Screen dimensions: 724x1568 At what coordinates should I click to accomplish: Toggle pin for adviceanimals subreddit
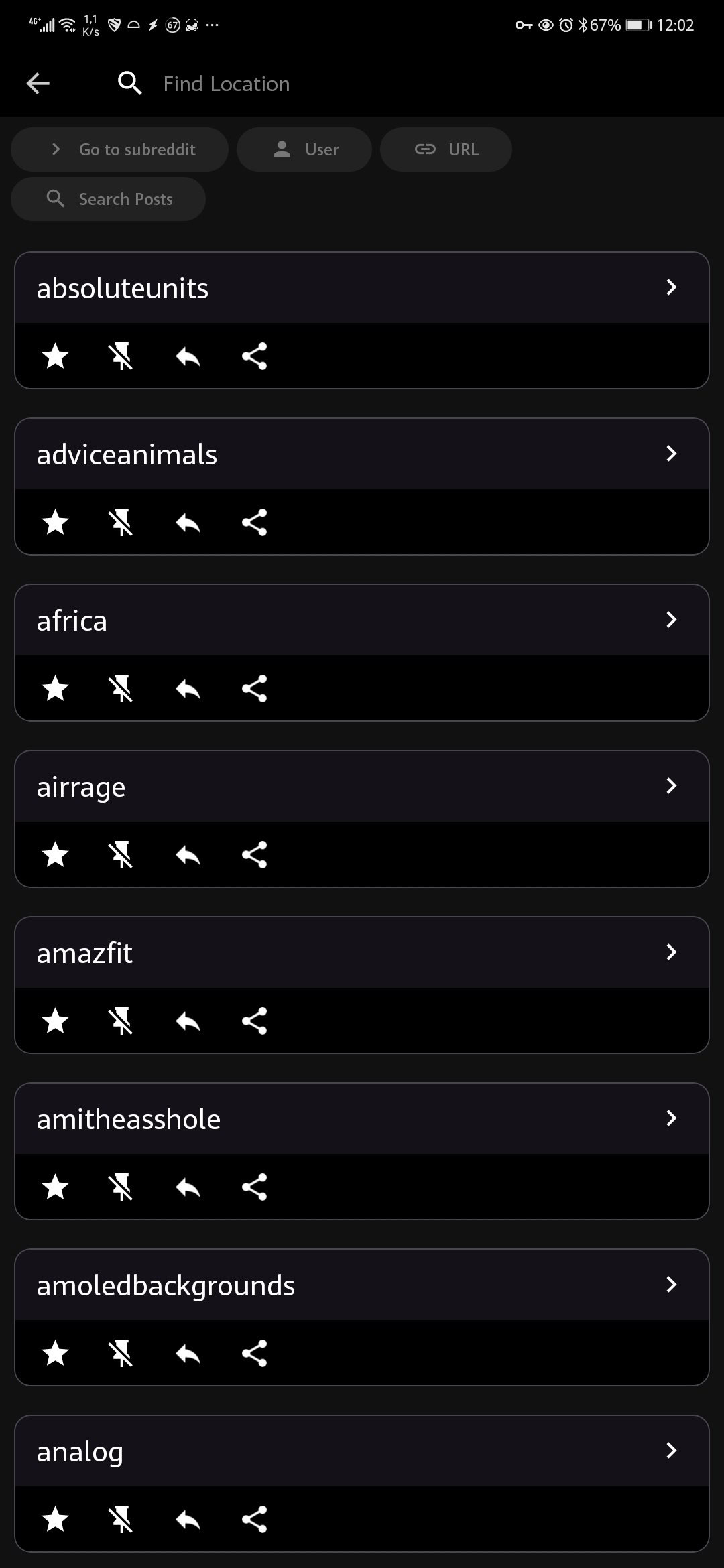pyautogui.click(x=121, y=523)
